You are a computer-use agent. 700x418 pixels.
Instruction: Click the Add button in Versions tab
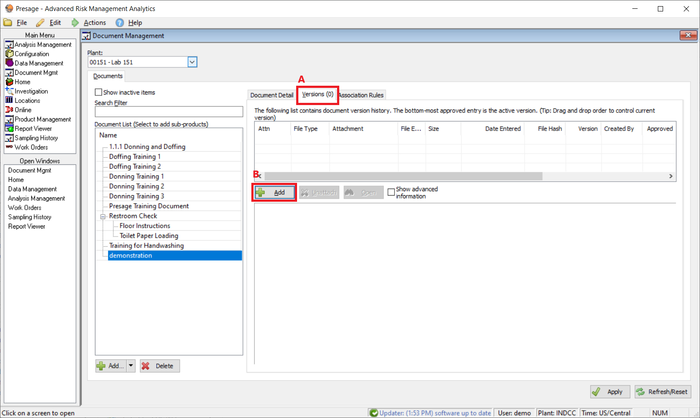pos(274,192)
